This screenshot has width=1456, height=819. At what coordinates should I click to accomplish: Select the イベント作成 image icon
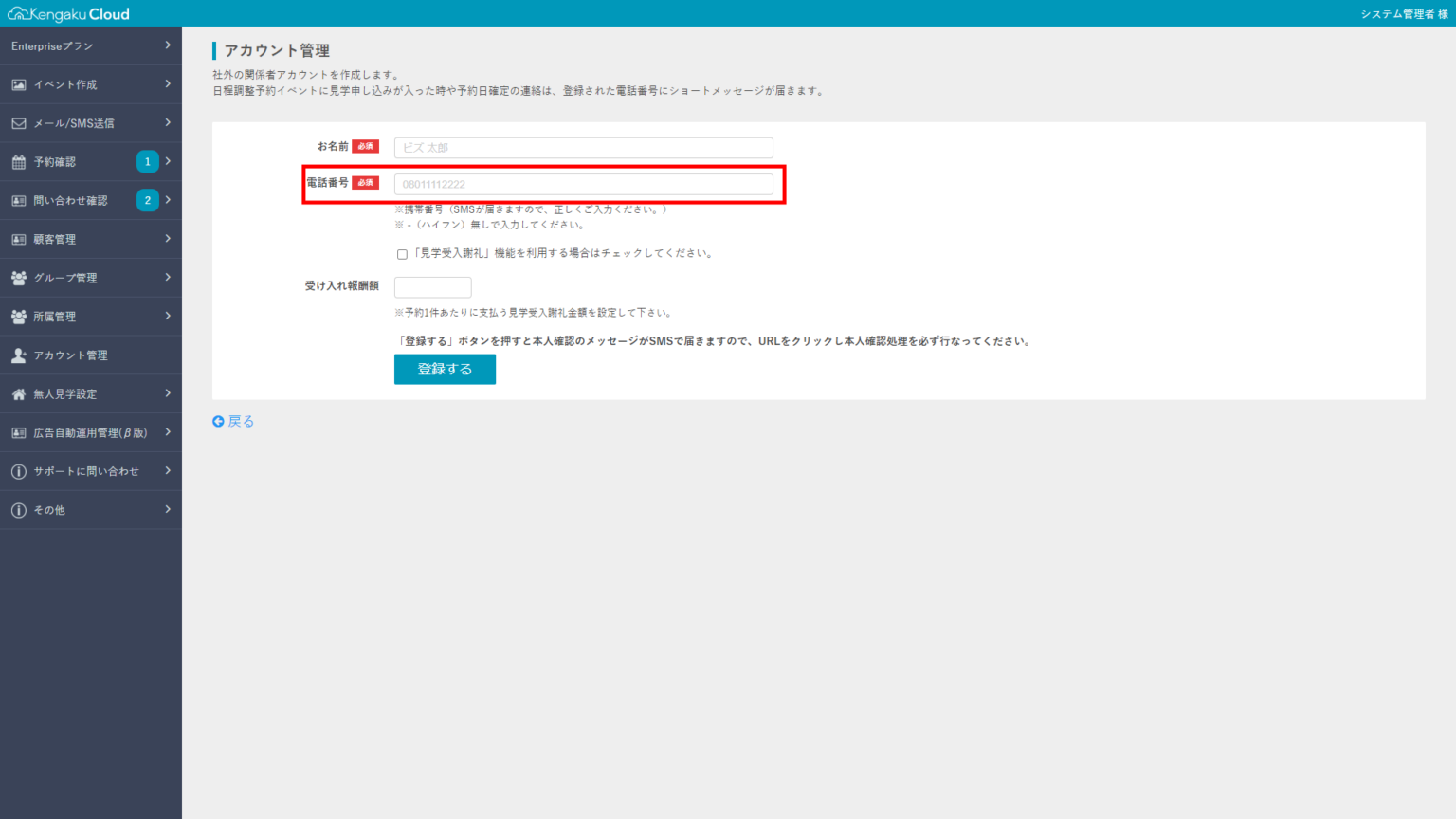[x=17, y=84]
